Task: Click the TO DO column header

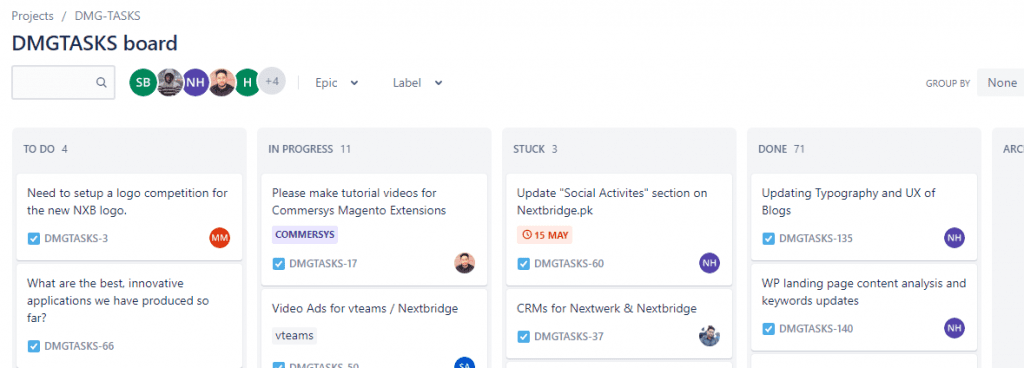Action: tap(46, 149)
